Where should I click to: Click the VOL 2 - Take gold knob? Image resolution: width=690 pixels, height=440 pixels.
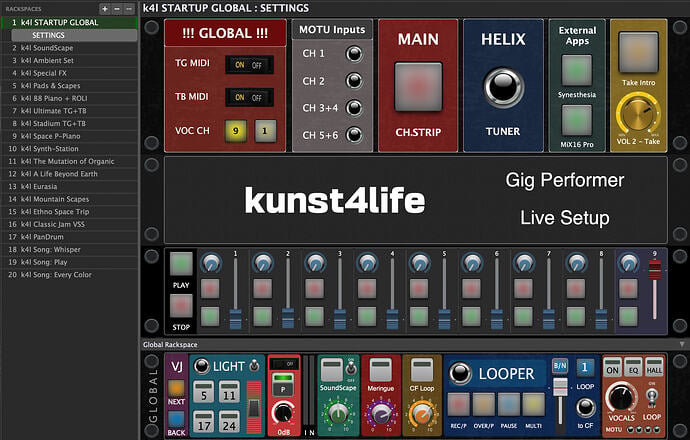tap(638, 116)
